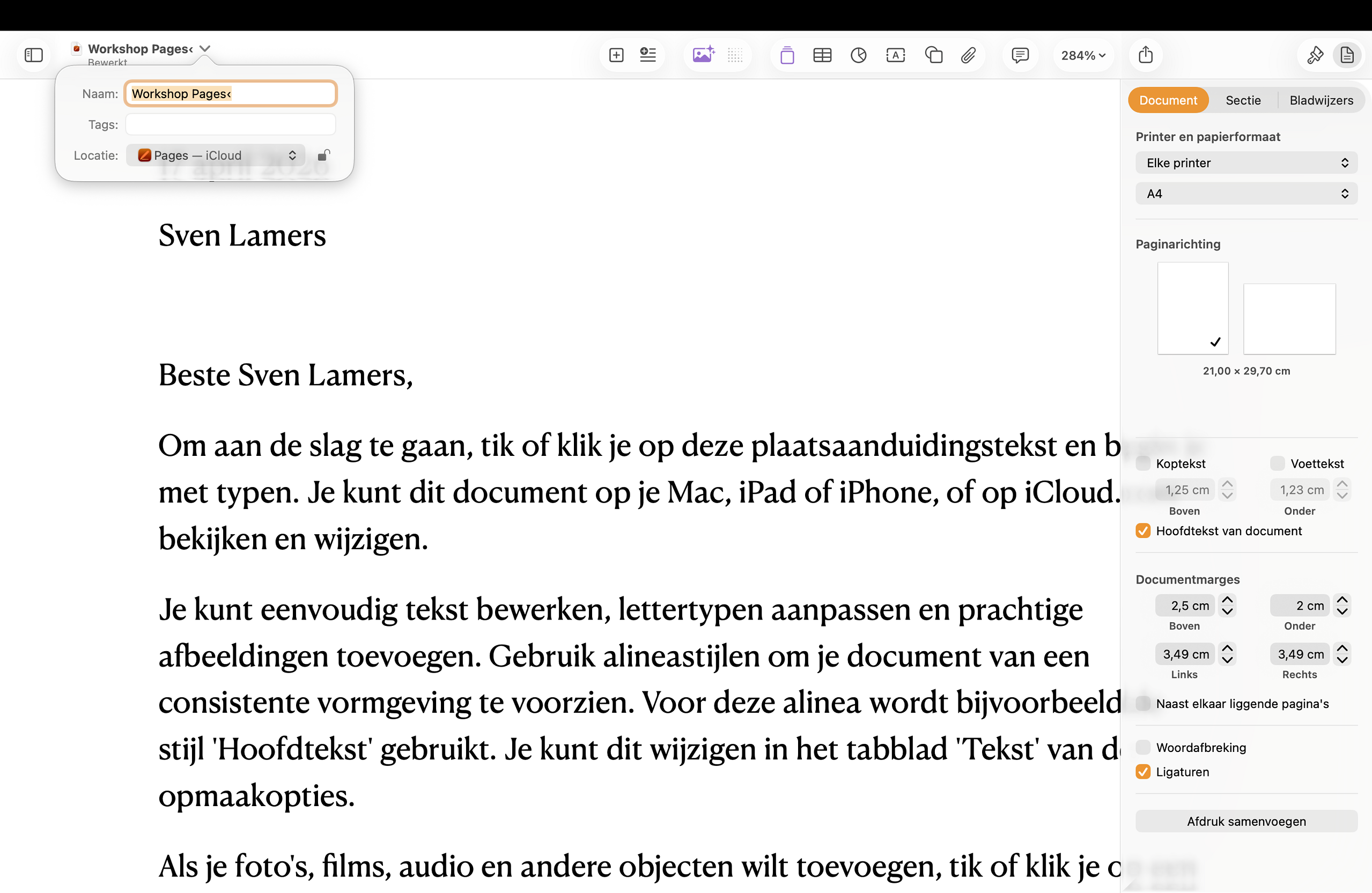Insert a table from toolbar
Viewport: 1372px width, 893px height.
click(822, 55)
